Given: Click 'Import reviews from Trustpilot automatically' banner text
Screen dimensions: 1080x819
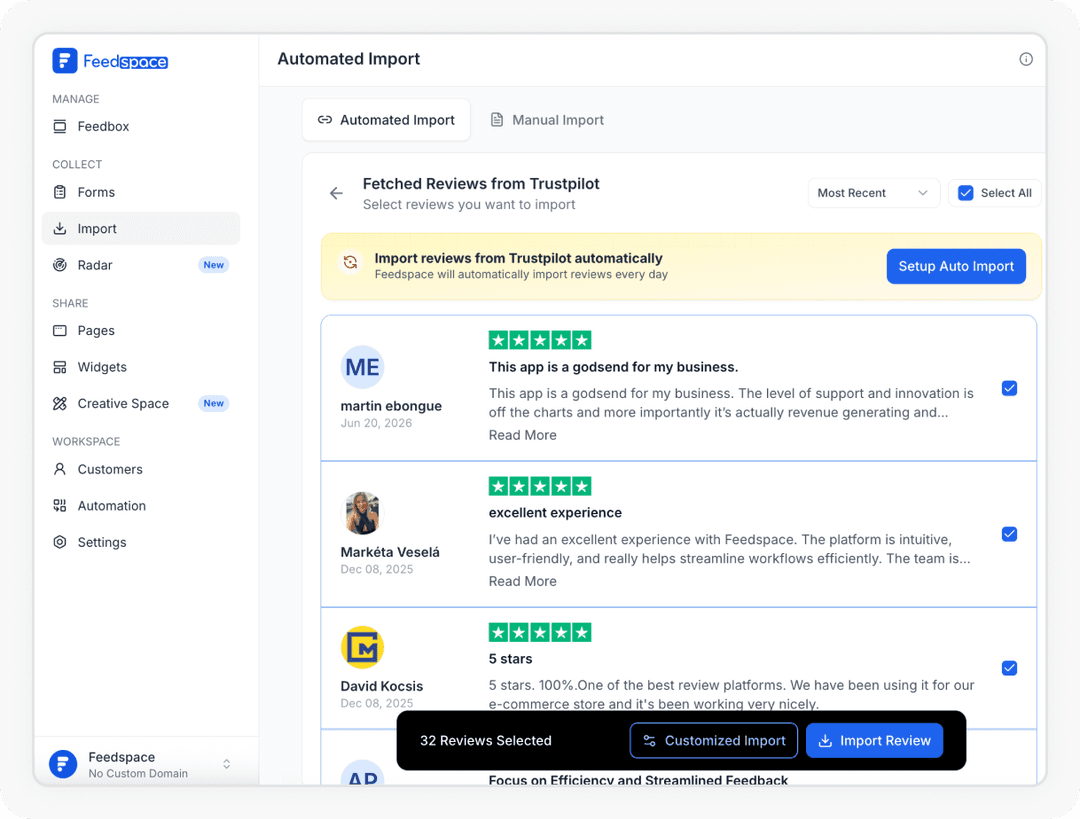Looking at the screenshot, I should (x=519, y=258).
